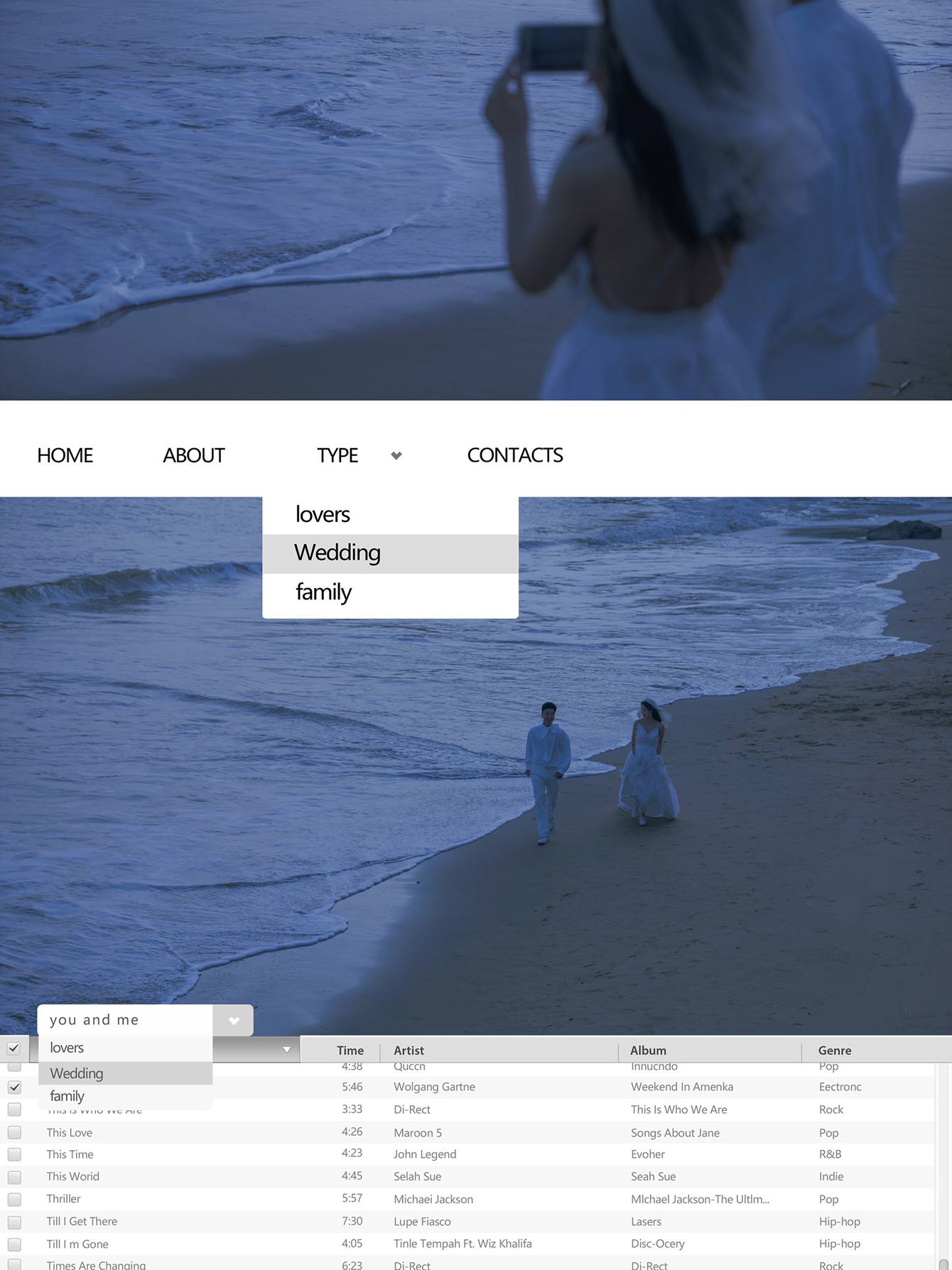Viewport: 952px width, 1270px height.
Task: Select the 'This Love' song title
Action: click(70, 1132)
